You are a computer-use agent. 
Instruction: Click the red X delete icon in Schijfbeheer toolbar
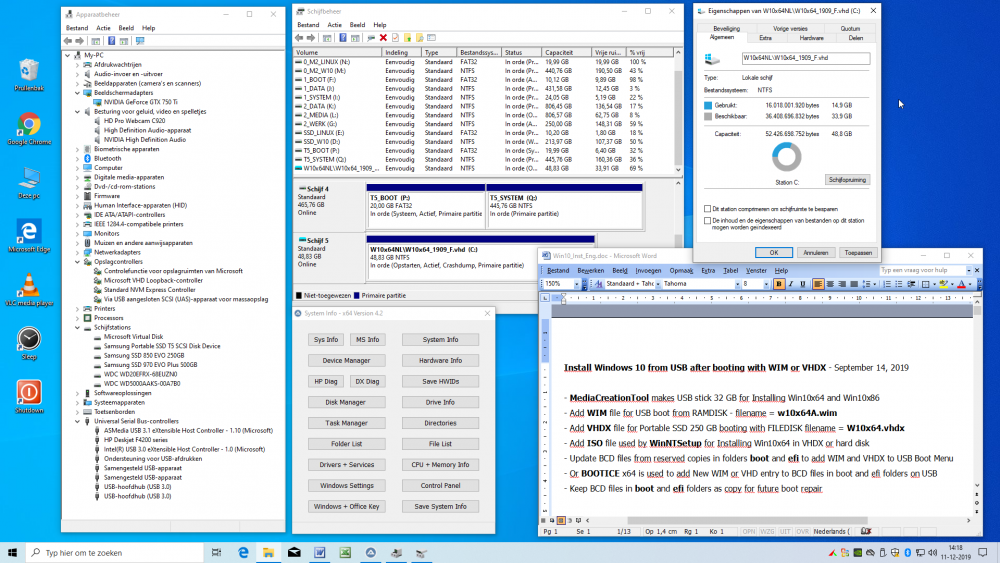pos(383,38)
